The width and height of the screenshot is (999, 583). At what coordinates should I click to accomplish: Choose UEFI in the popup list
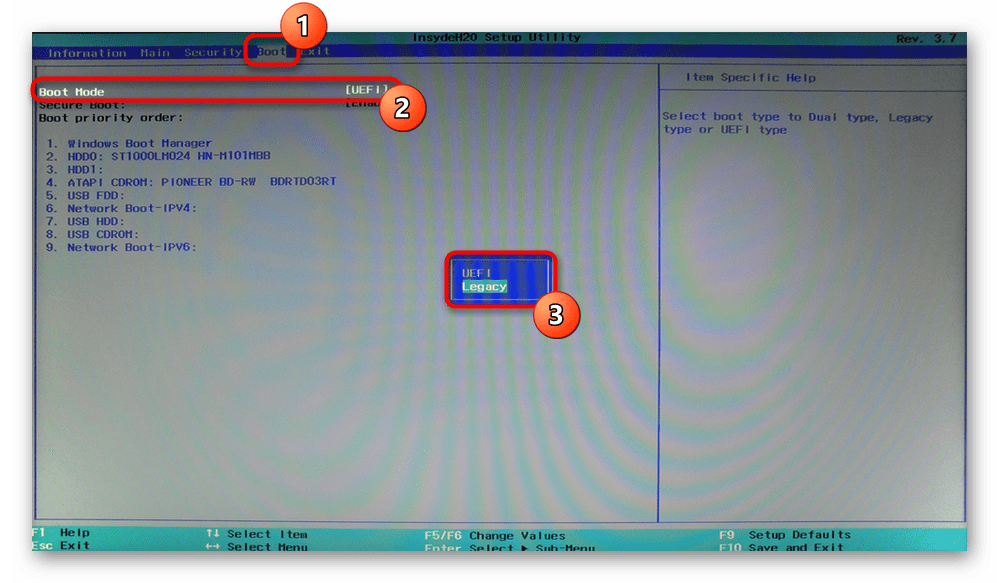tap(477, 273)
